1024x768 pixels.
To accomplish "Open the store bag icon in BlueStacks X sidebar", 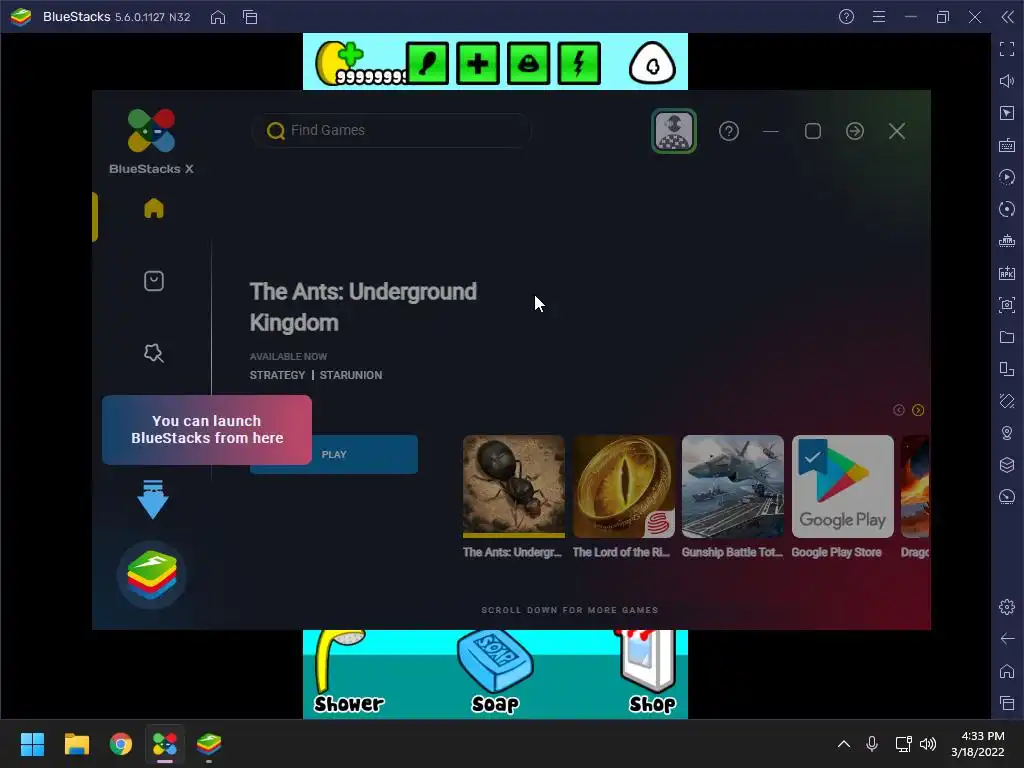I will click(x=154, y=281).
